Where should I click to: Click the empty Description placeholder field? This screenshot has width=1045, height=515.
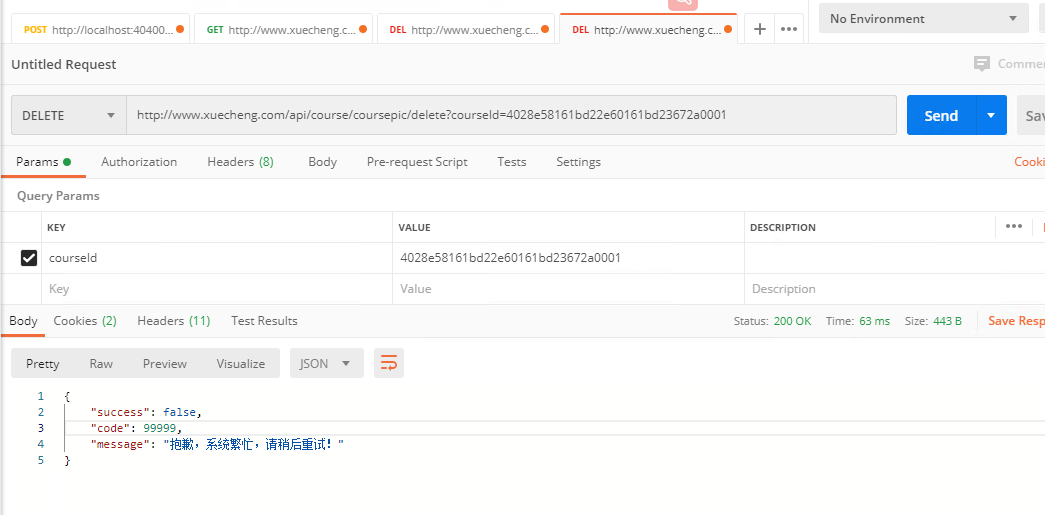click(894, 289)
